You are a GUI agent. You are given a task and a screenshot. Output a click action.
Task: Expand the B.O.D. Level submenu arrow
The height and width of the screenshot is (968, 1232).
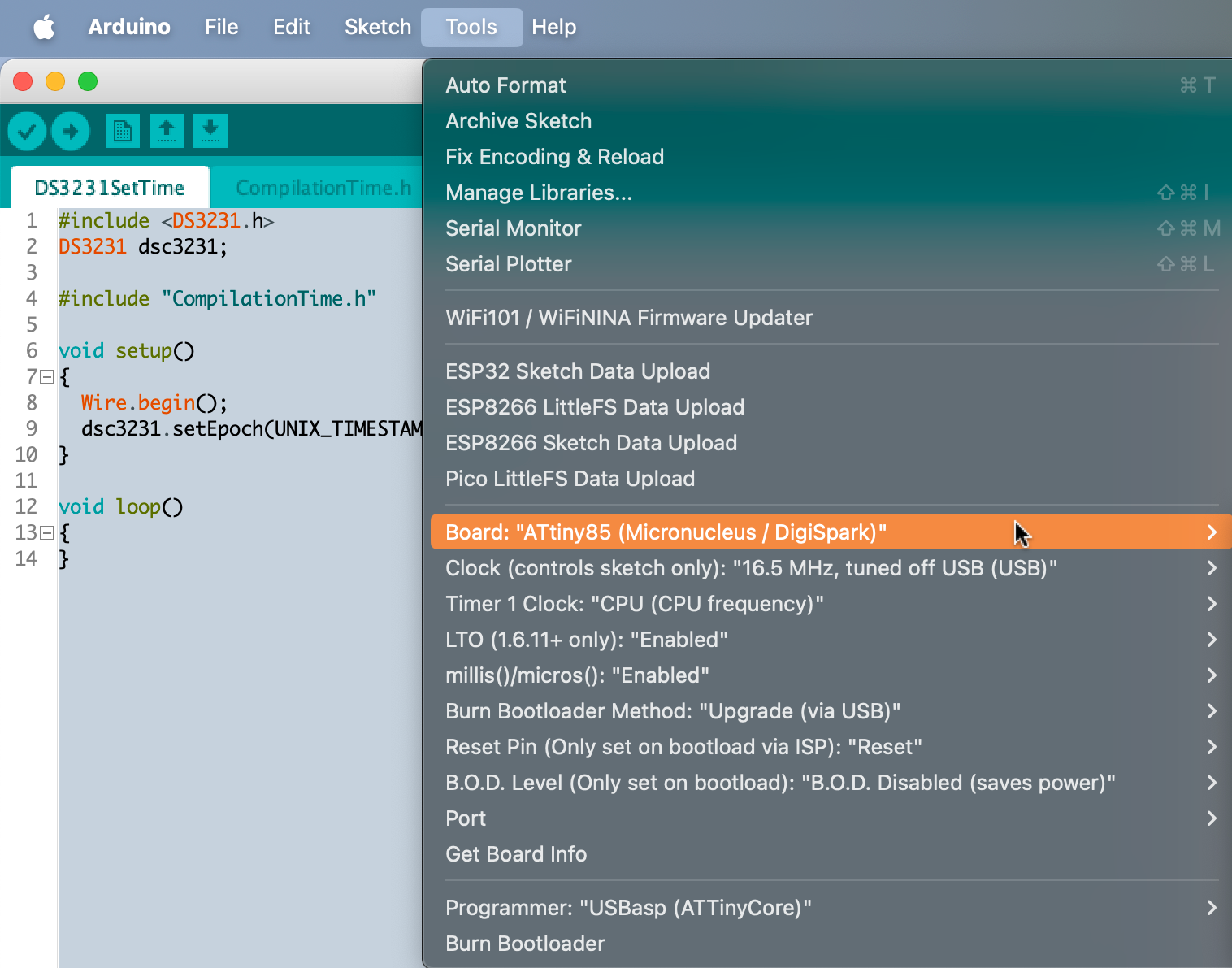[1212, 783]
